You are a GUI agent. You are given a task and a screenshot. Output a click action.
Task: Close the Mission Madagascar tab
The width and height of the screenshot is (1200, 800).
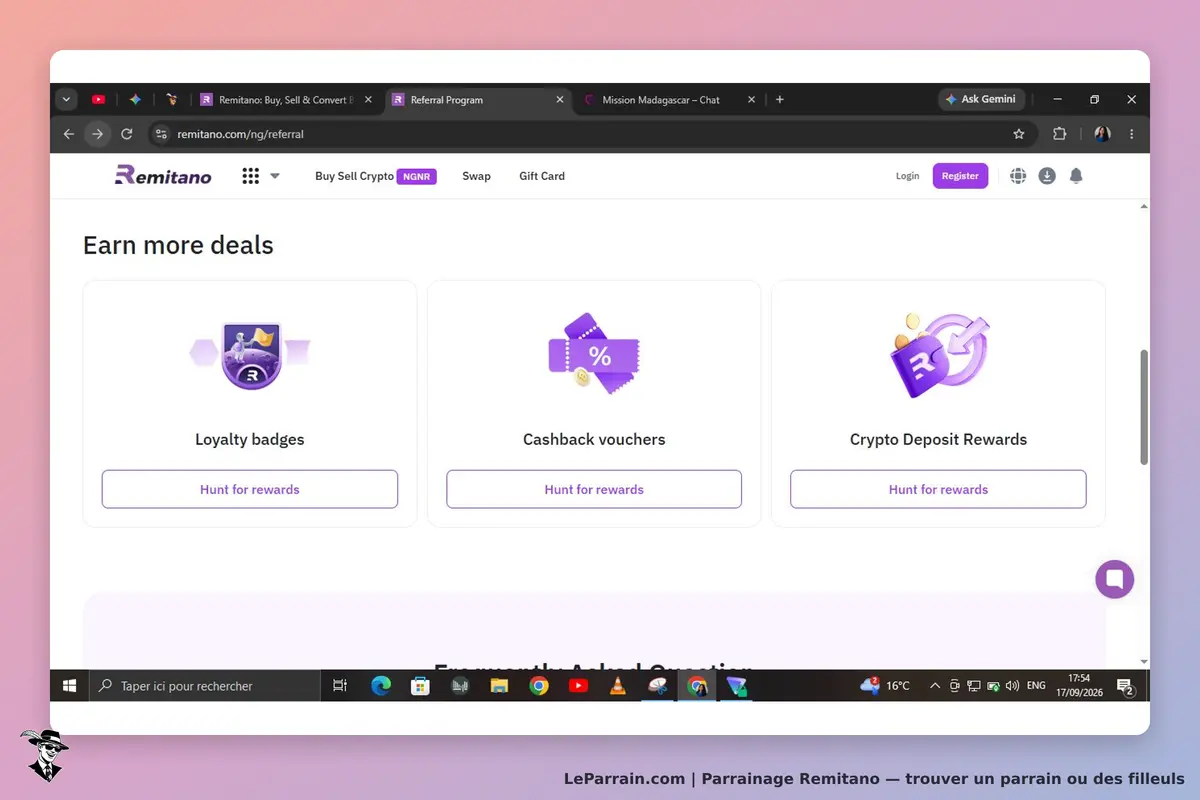pyautogui.click(x=750, y=100)
